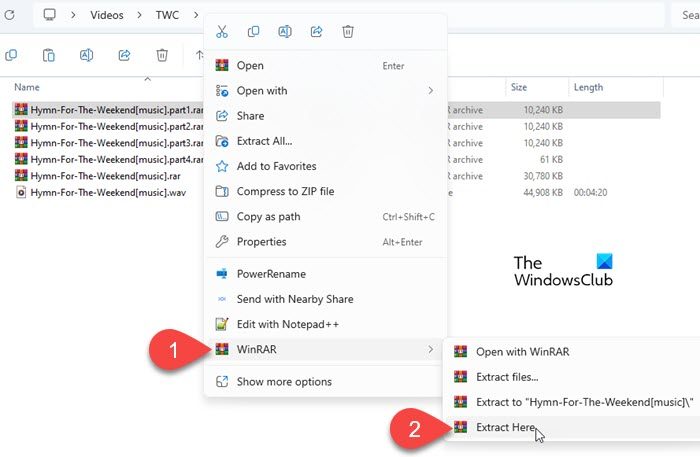Click the This PC monitor icon in breadcrumb
Screen dimensions: 700x457
[x=50, y=15]
